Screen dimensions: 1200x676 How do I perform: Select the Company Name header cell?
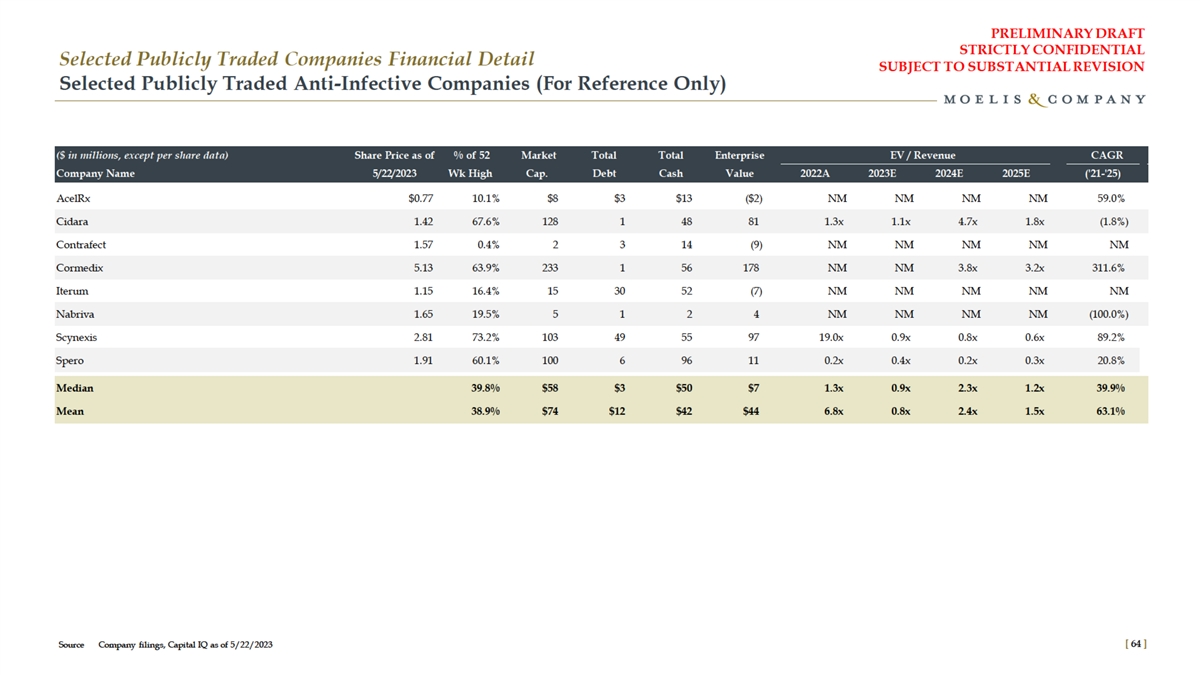(x=95, y=173)
